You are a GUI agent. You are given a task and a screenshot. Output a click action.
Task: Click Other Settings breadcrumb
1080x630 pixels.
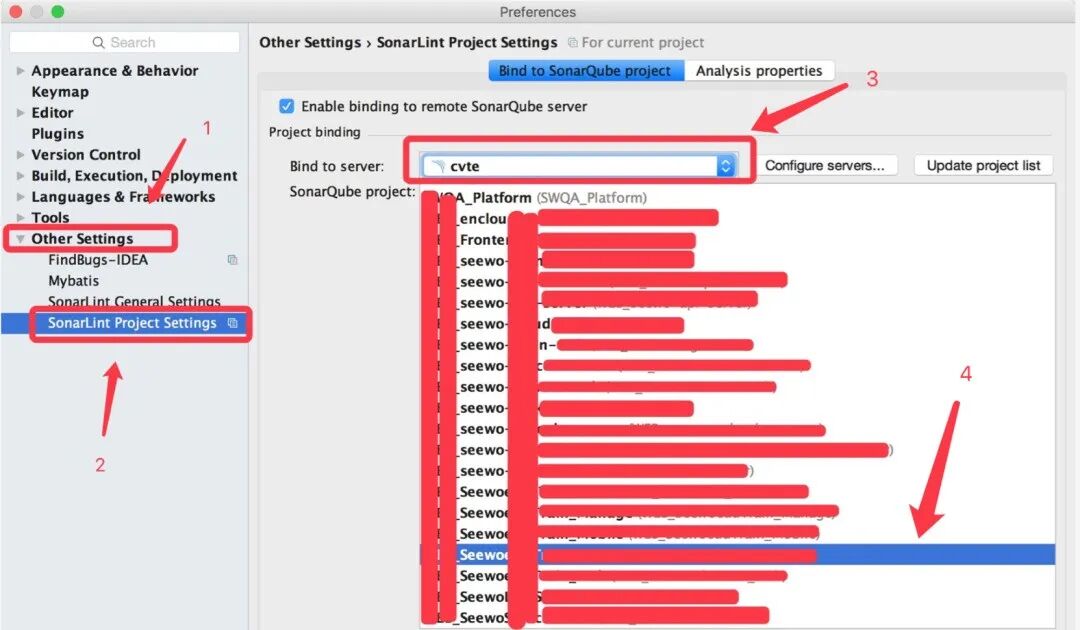point(310,43)
